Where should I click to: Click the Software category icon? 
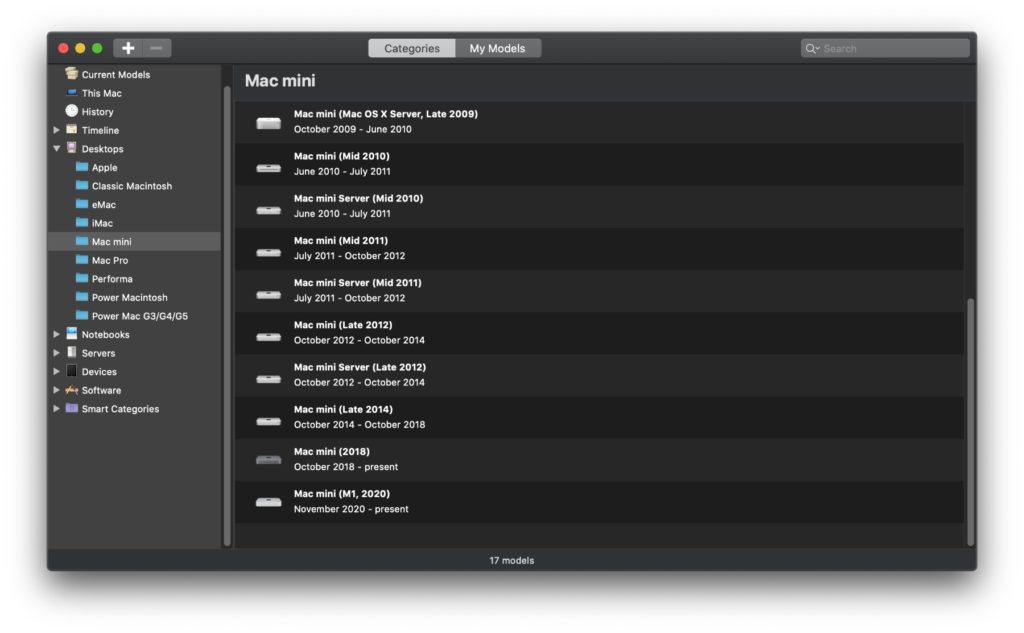[x=71, y=389]
